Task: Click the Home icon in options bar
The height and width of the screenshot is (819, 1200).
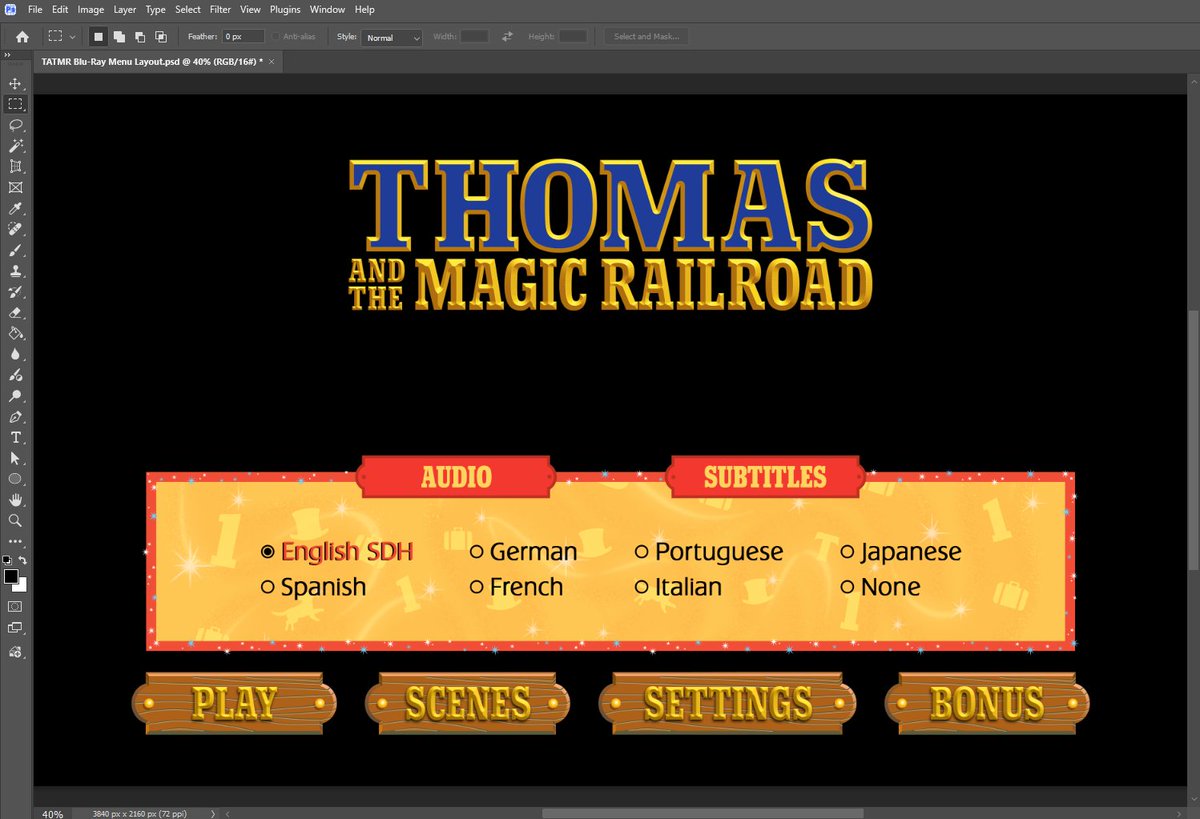Action: [x=22, y=37]
